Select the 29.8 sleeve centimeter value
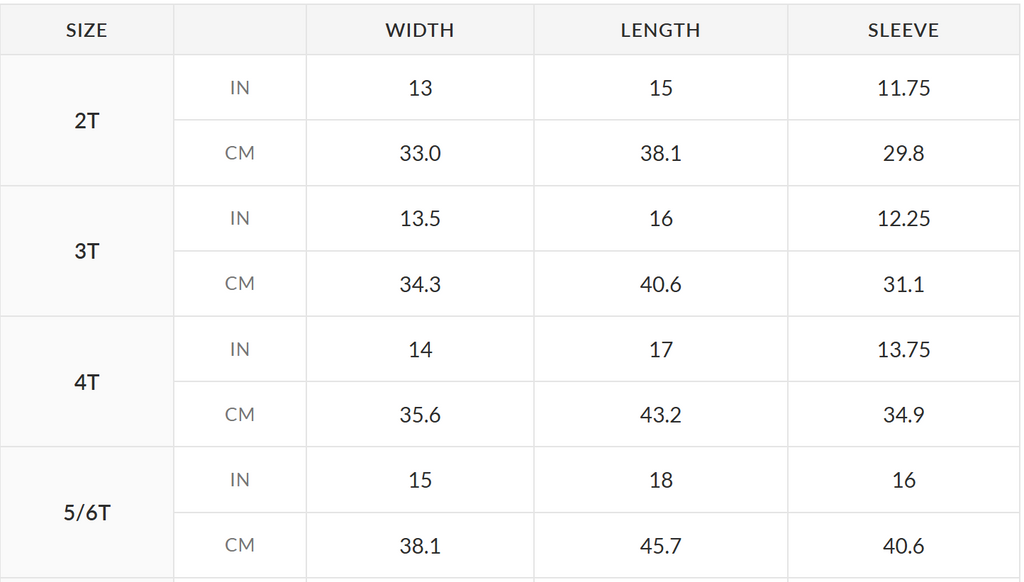 pyautogui.click(x=903, y=154)
